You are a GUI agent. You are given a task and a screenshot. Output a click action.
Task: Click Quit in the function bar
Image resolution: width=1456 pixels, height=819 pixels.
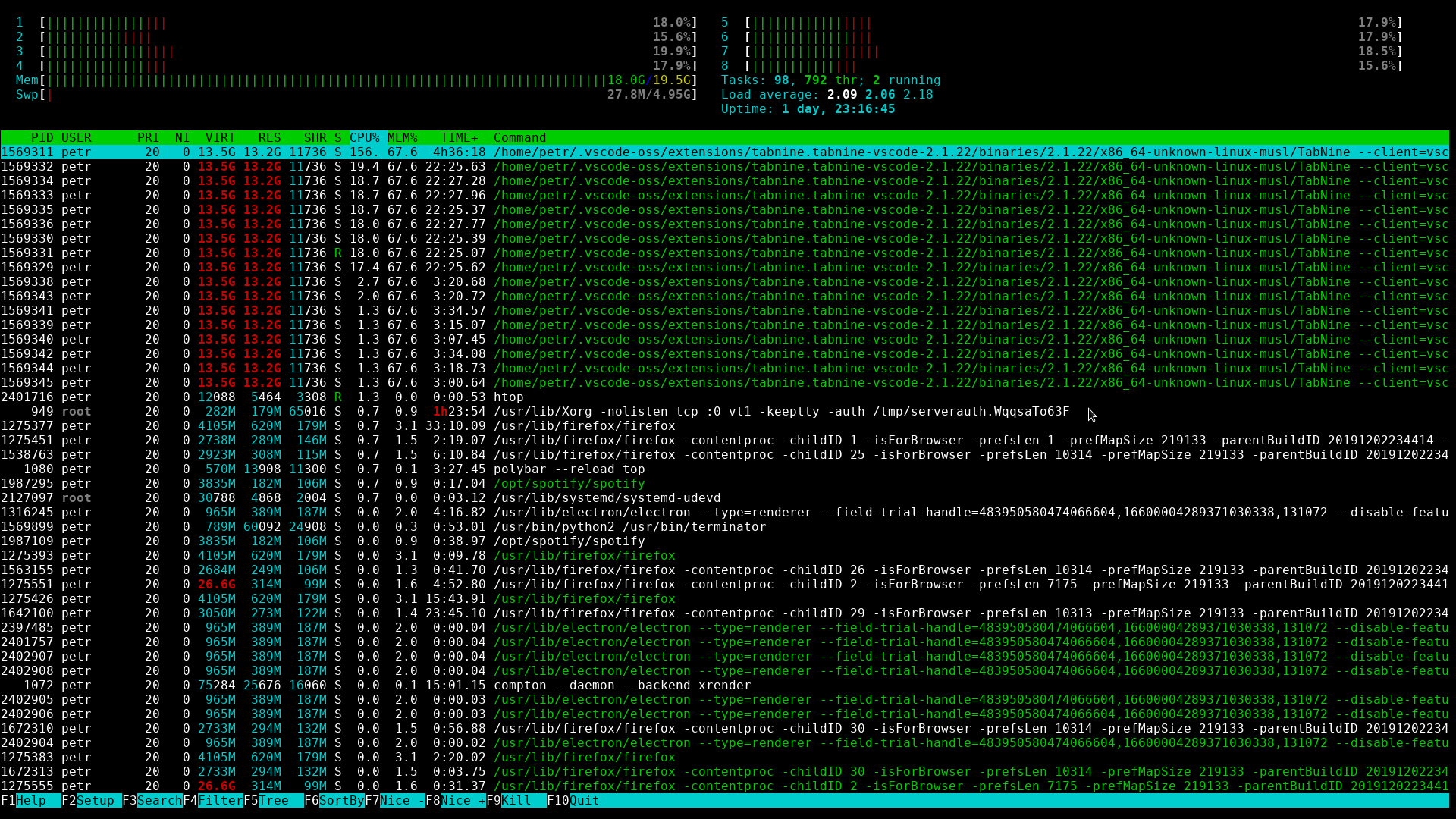coord(584,801)
